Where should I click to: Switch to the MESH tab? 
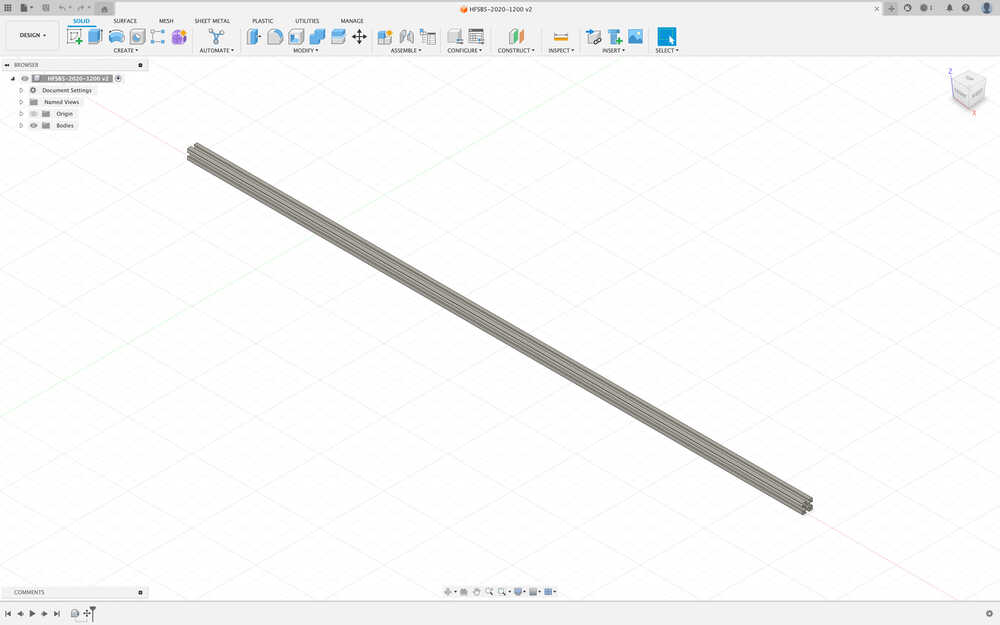(x=166, y=21)
